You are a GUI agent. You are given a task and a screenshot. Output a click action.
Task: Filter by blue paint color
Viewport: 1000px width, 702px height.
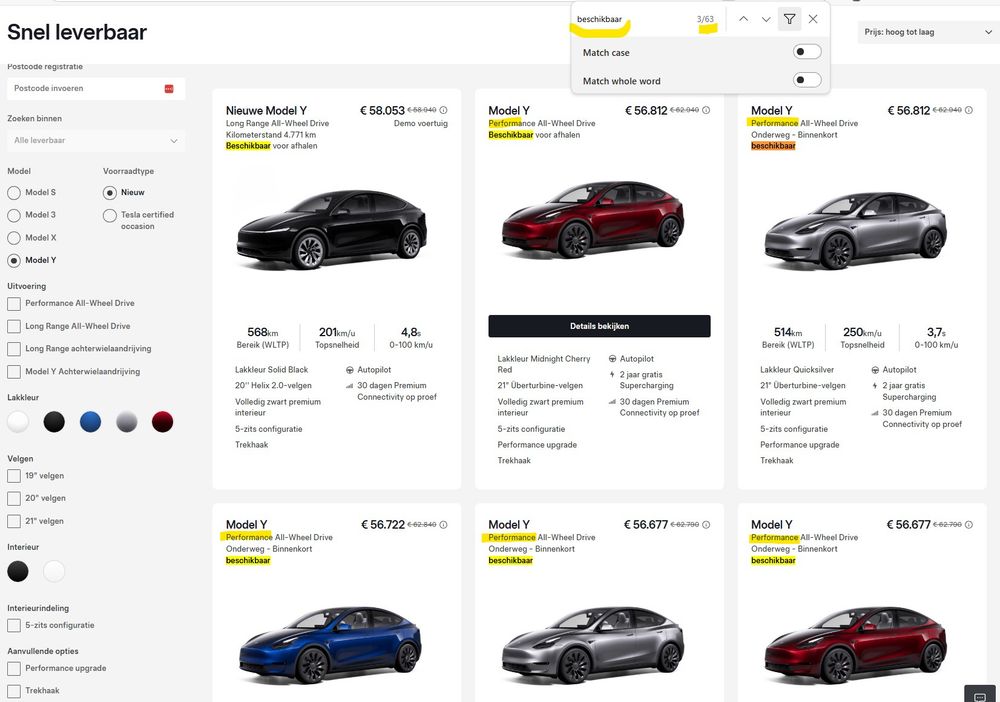pyautogui.click(x=91, y=421)
